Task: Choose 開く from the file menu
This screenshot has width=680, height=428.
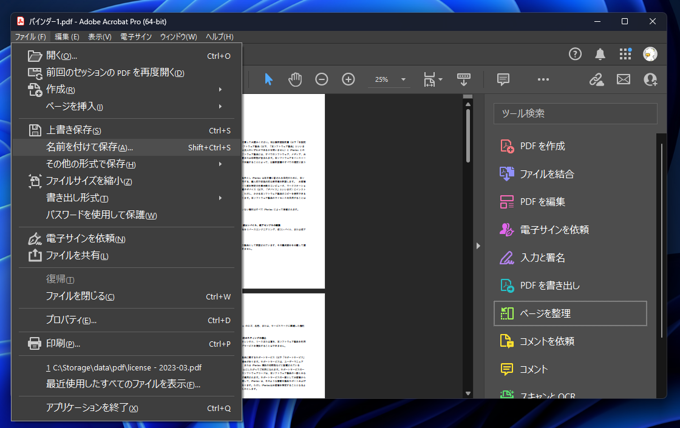Action: point(127,56)
